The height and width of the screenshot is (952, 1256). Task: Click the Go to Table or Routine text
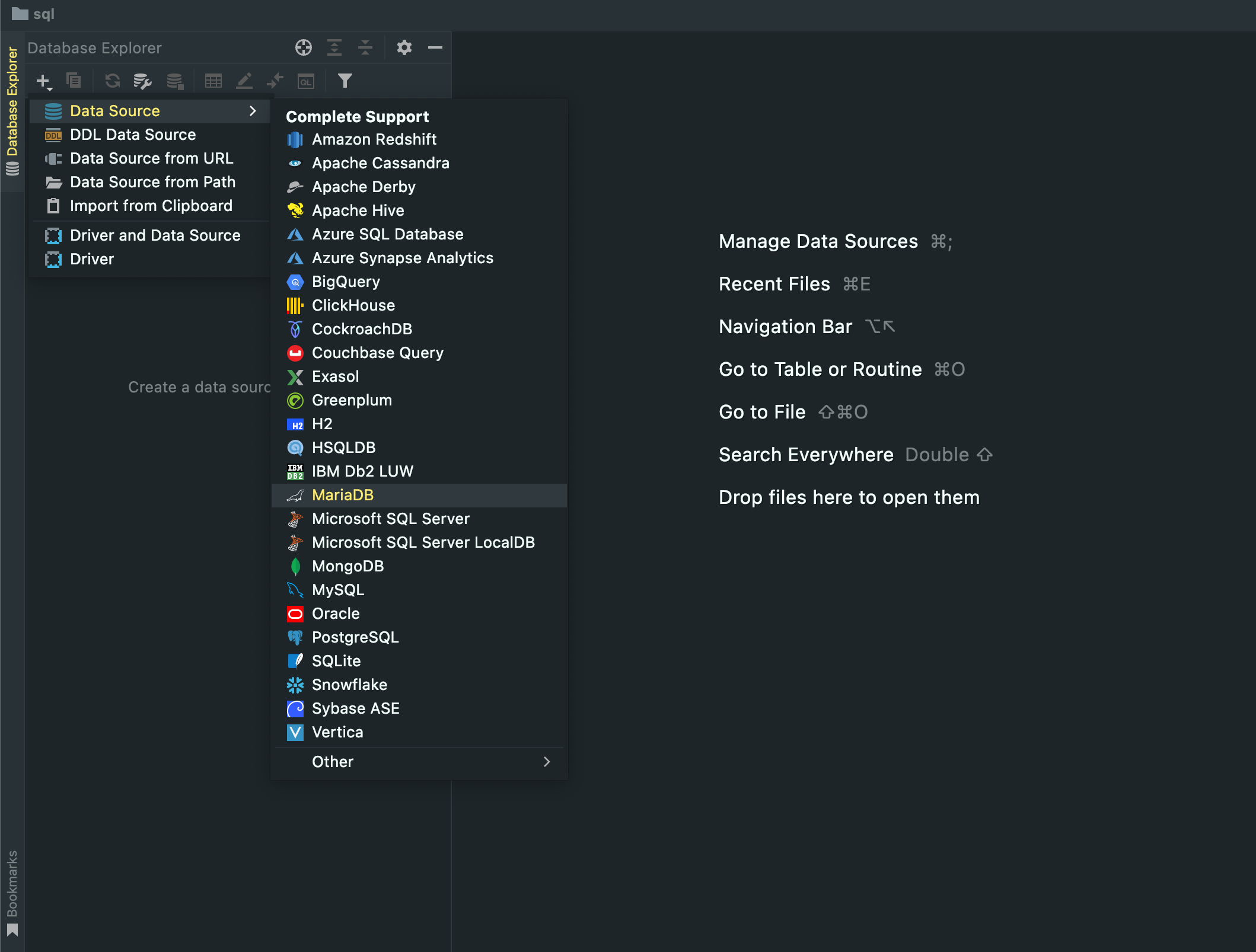tap(820, 369)
